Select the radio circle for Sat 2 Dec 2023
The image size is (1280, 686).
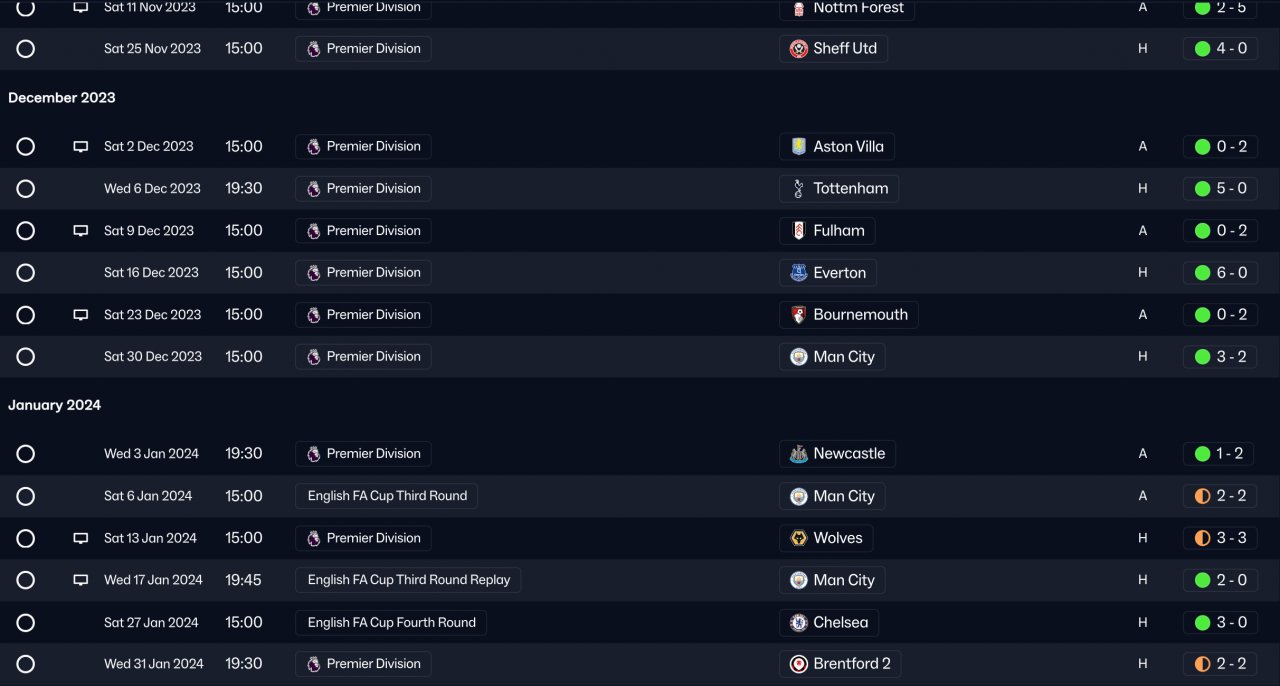[26, 147]
